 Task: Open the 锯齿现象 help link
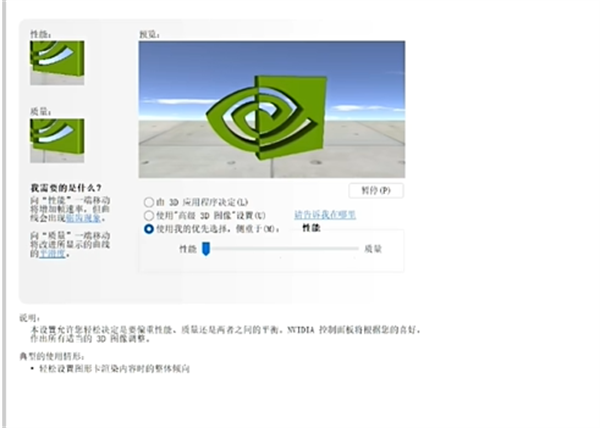pos(83,218)
